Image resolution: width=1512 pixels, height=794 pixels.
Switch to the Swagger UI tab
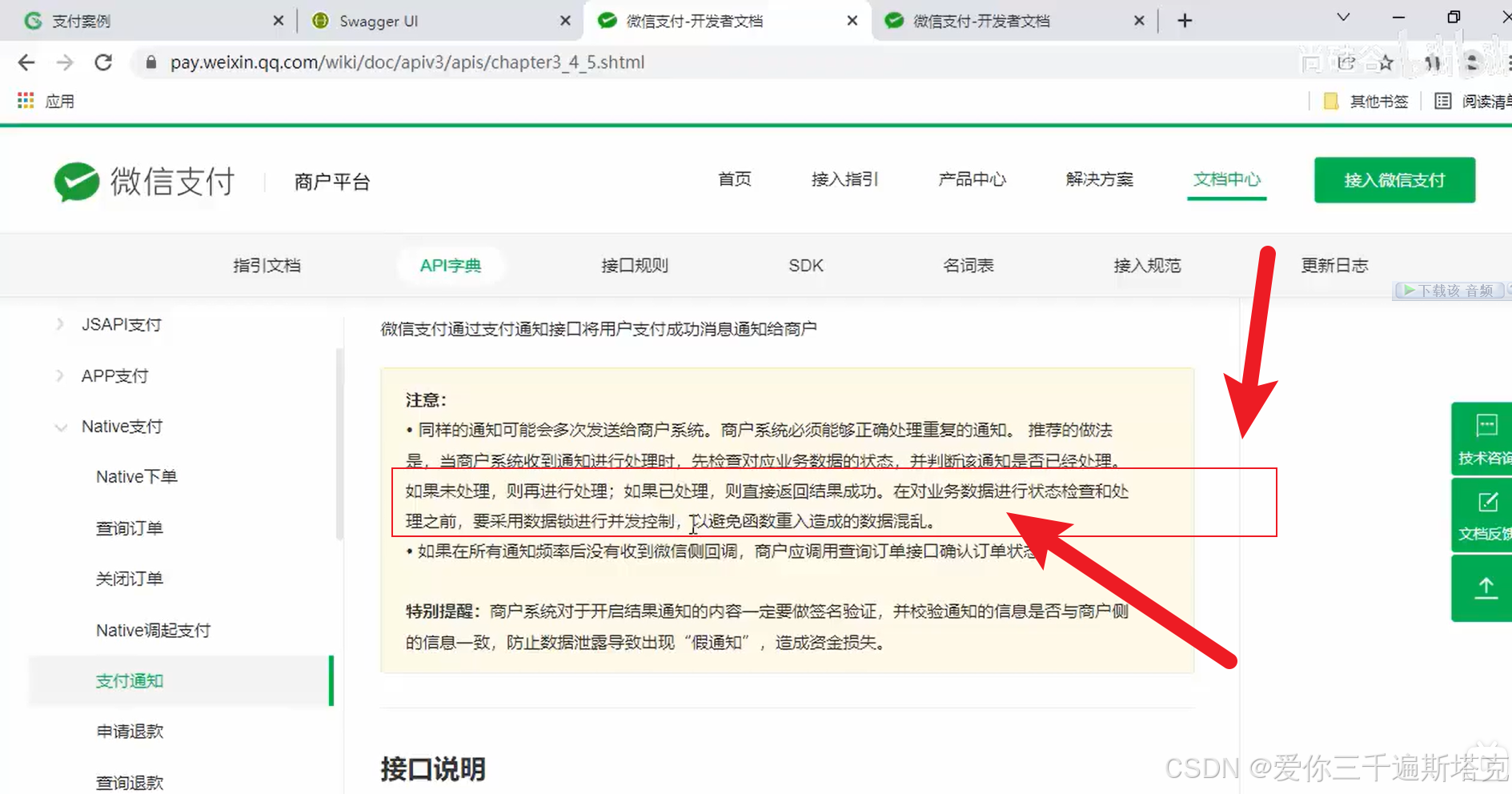tap(439, 21)
